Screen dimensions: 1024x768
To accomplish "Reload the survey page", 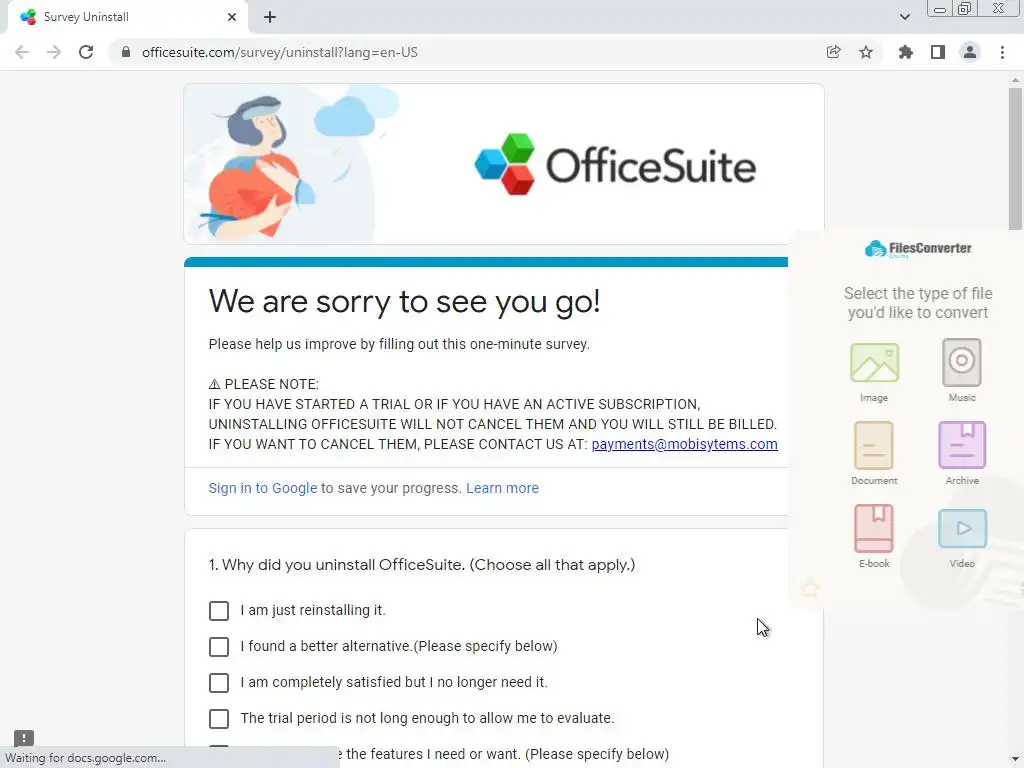I will coord(86,52).
